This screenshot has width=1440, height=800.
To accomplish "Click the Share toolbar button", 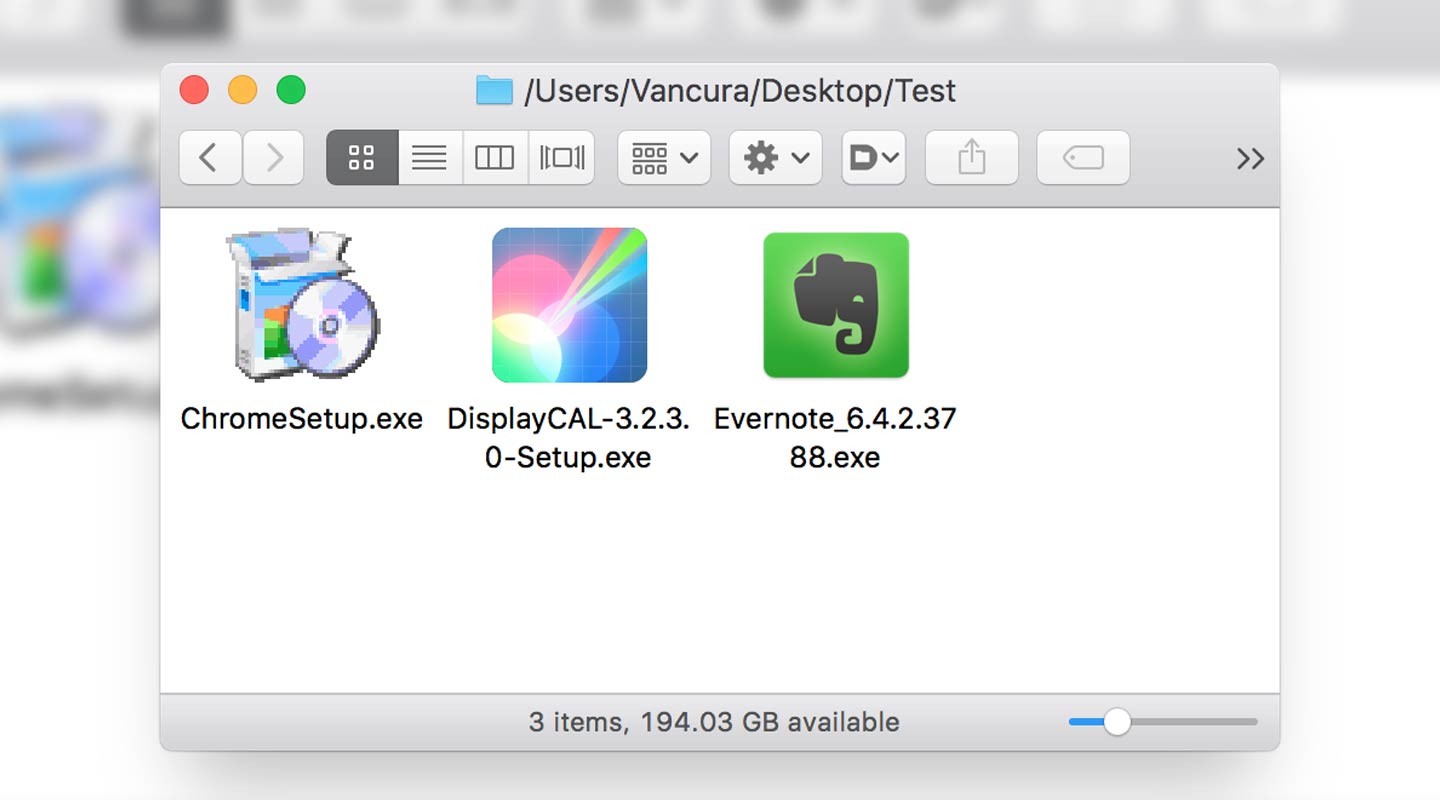I will [x=972, y=158].
